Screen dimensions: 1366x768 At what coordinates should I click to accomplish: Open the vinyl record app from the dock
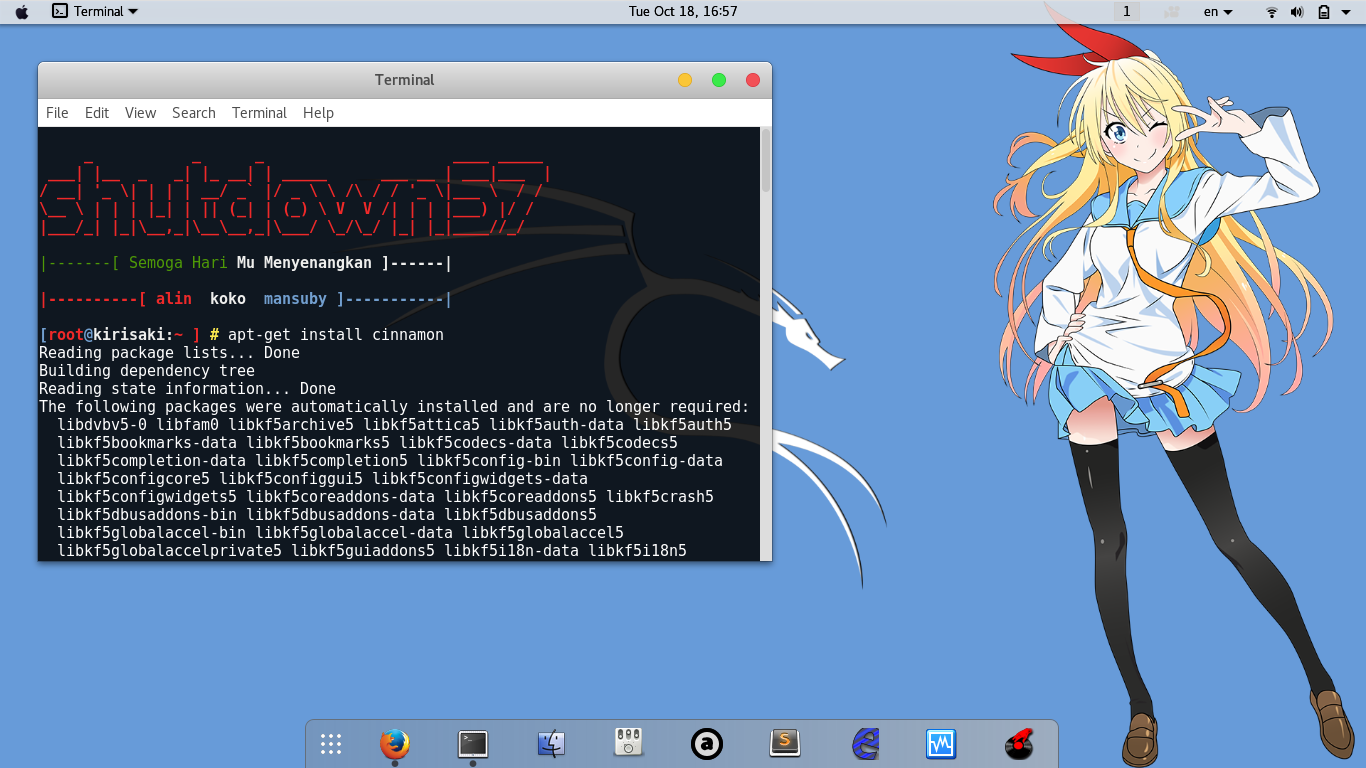click(1019, 744)
